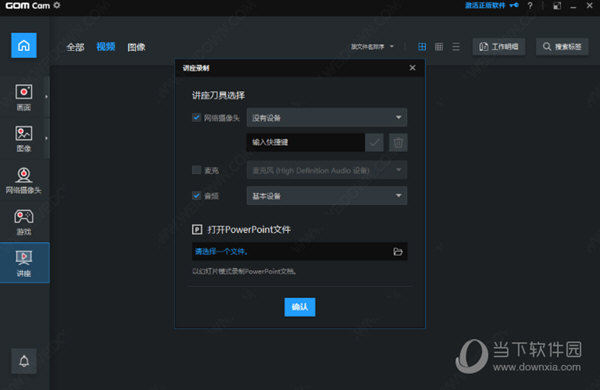The image size is (600, 390).
Task: Click the 确认 confirm button
Action: (300, 307)
